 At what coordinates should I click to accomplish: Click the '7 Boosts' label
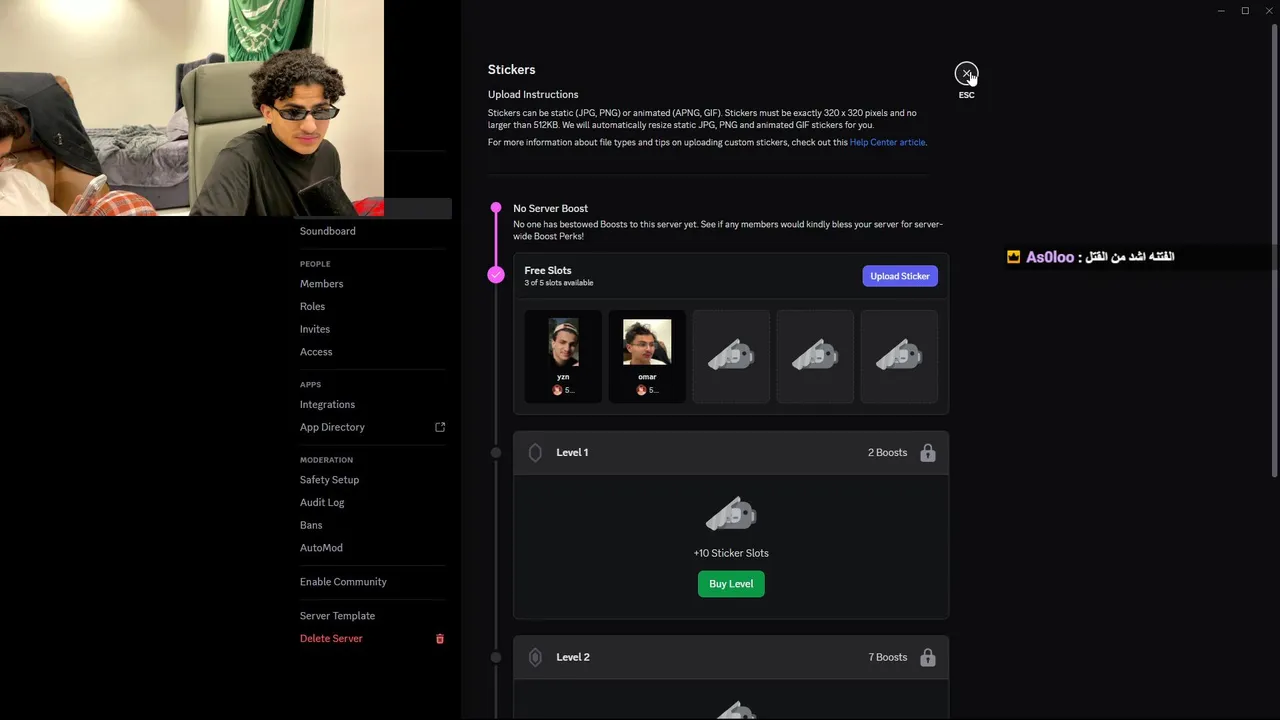887,657
